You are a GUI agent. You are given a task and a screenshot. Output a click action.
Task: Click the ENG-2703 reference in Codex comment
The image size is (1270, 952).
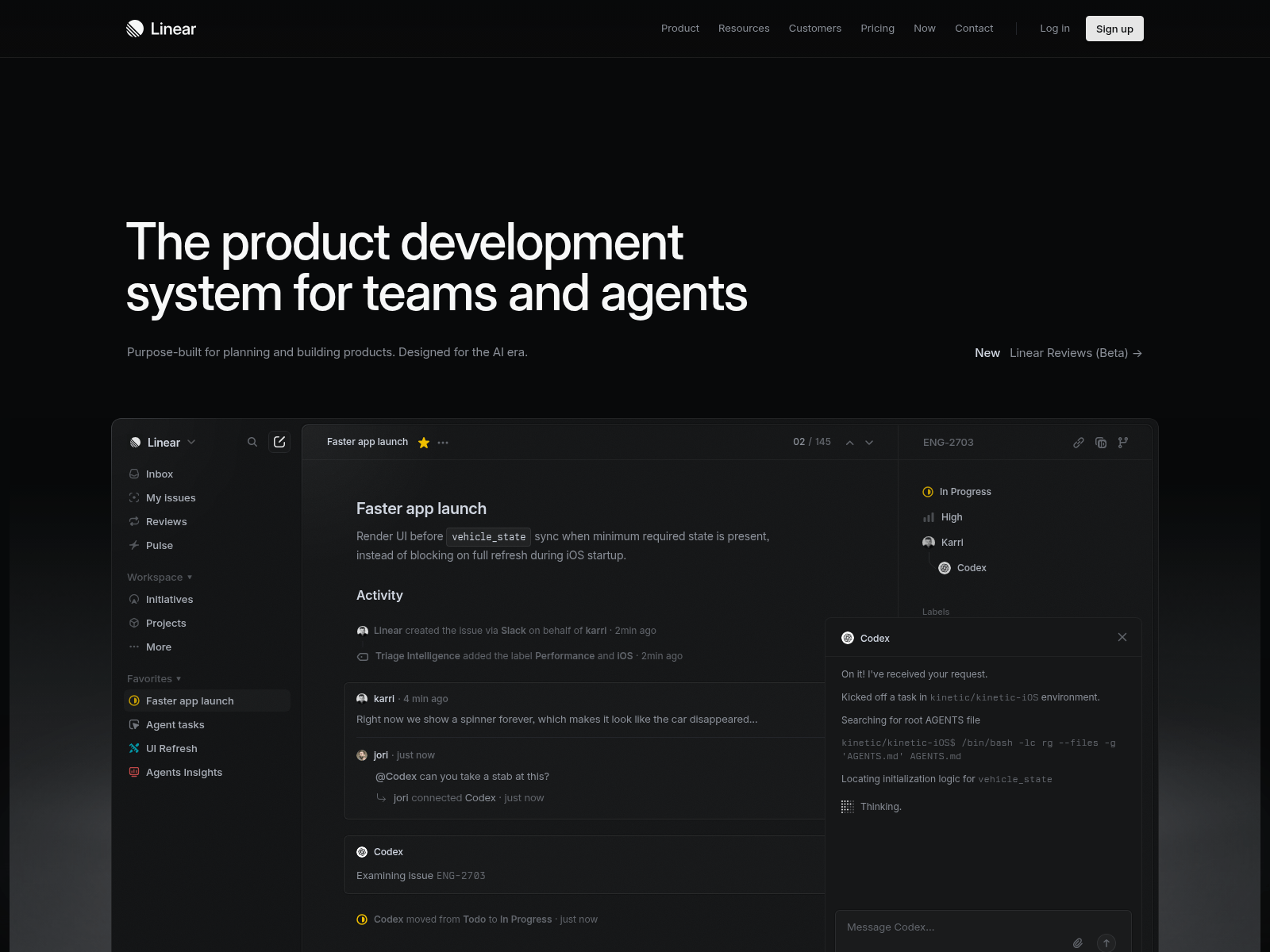461,876
